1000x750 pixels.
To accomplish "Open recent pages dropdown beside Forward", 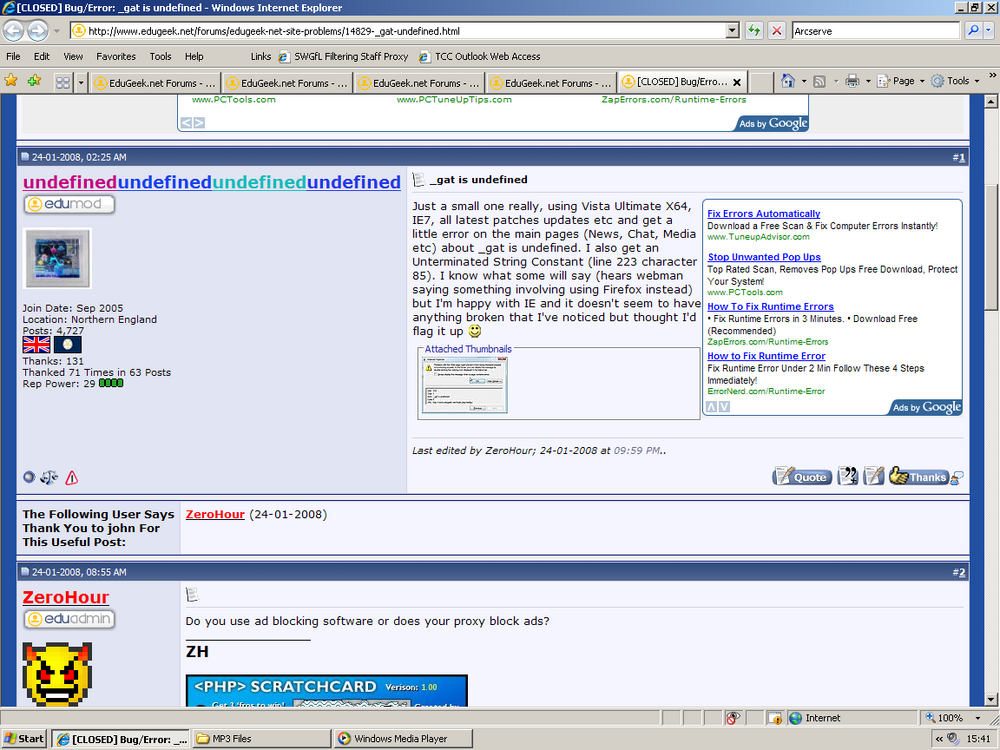I will [x=57, y=31].
